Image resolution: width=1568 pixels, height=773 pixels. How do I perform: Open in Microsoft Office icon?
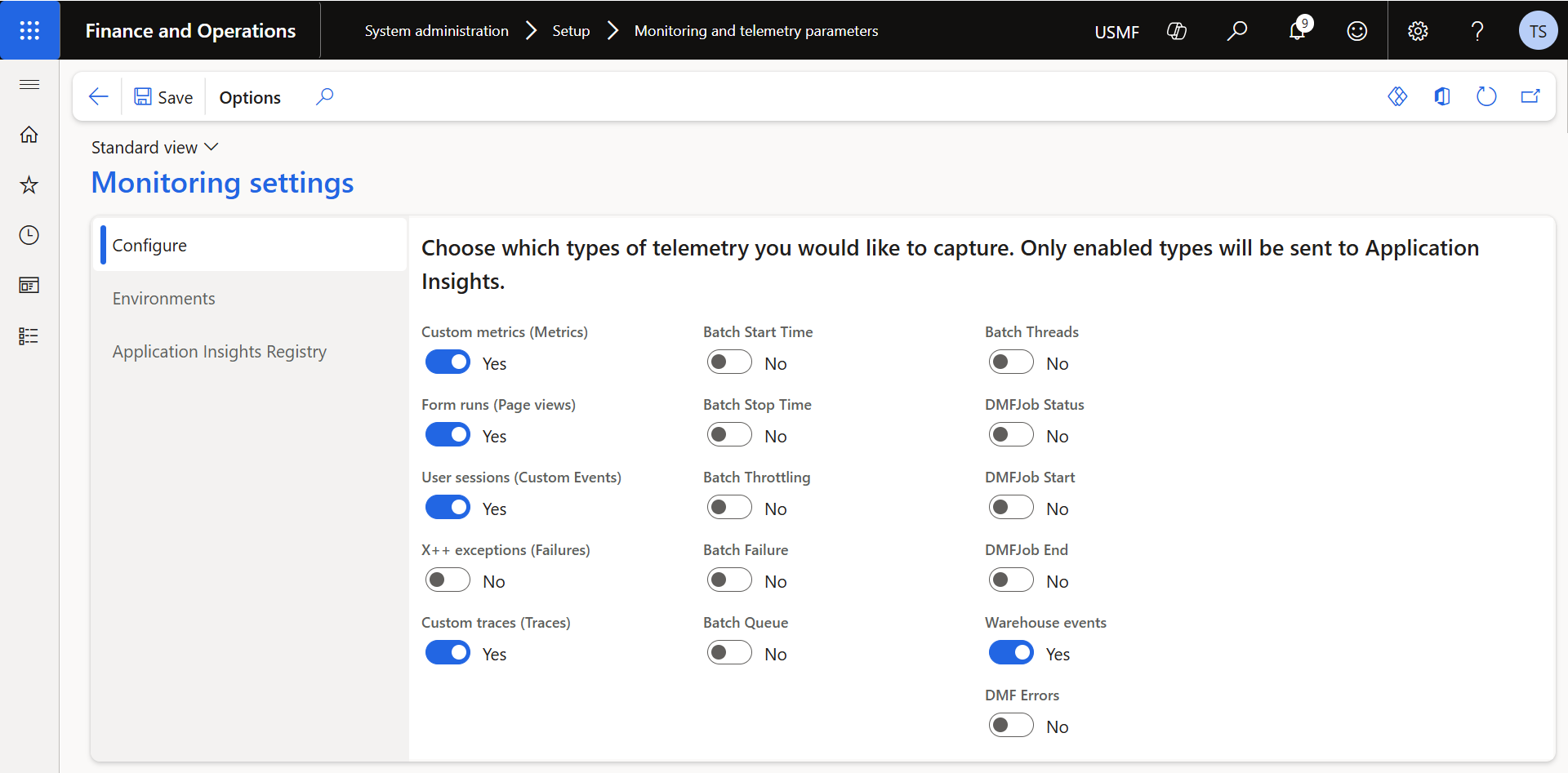point(1442,96)
